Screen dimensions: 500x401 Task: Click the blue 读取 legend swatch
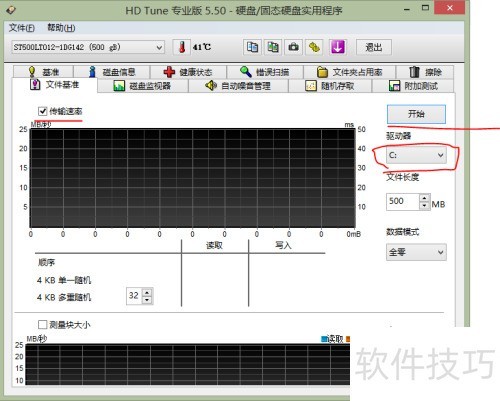click(x=324, y=339)
